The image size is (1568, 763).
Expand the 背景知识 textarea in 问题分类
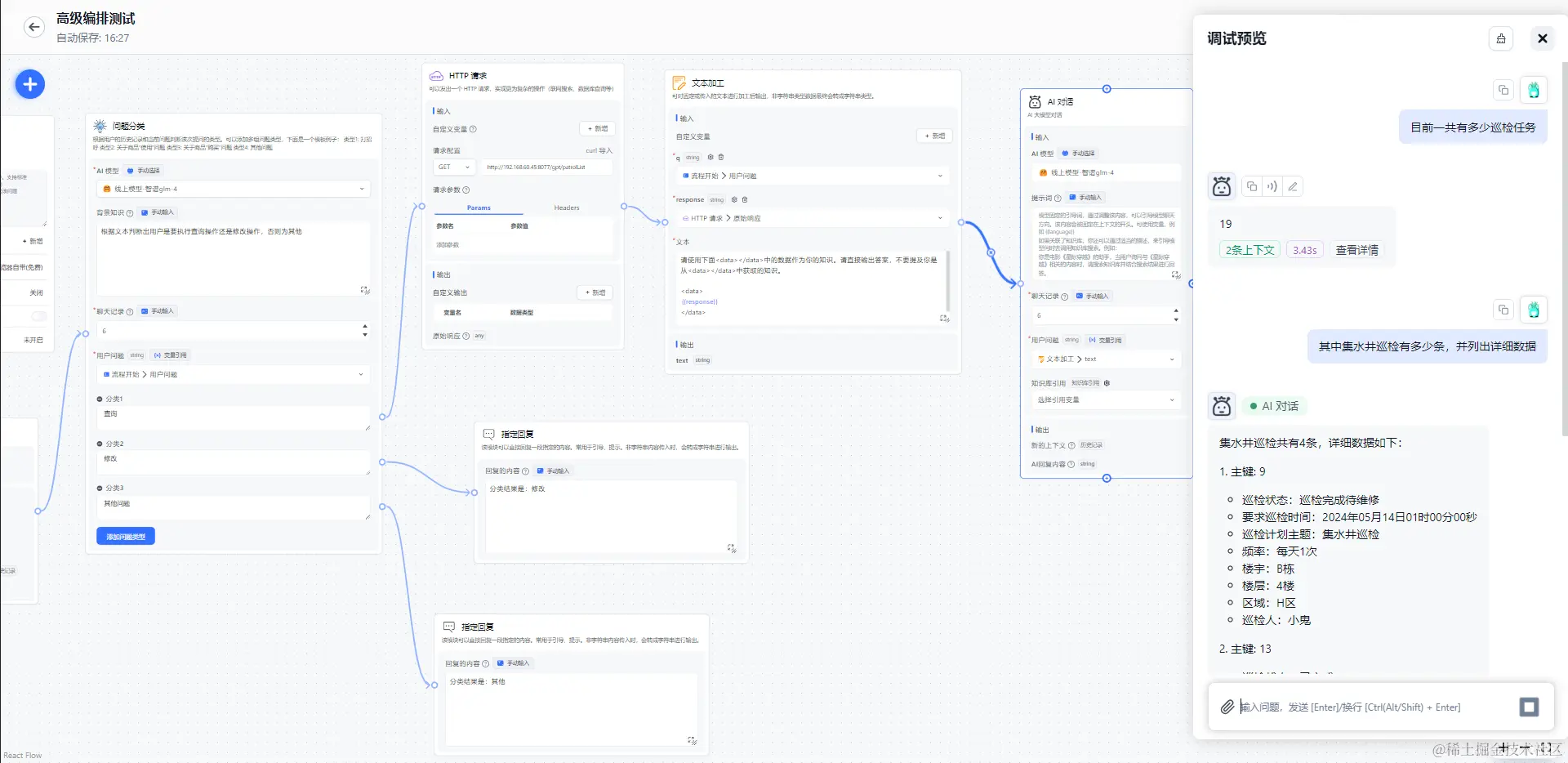(365, 290)
